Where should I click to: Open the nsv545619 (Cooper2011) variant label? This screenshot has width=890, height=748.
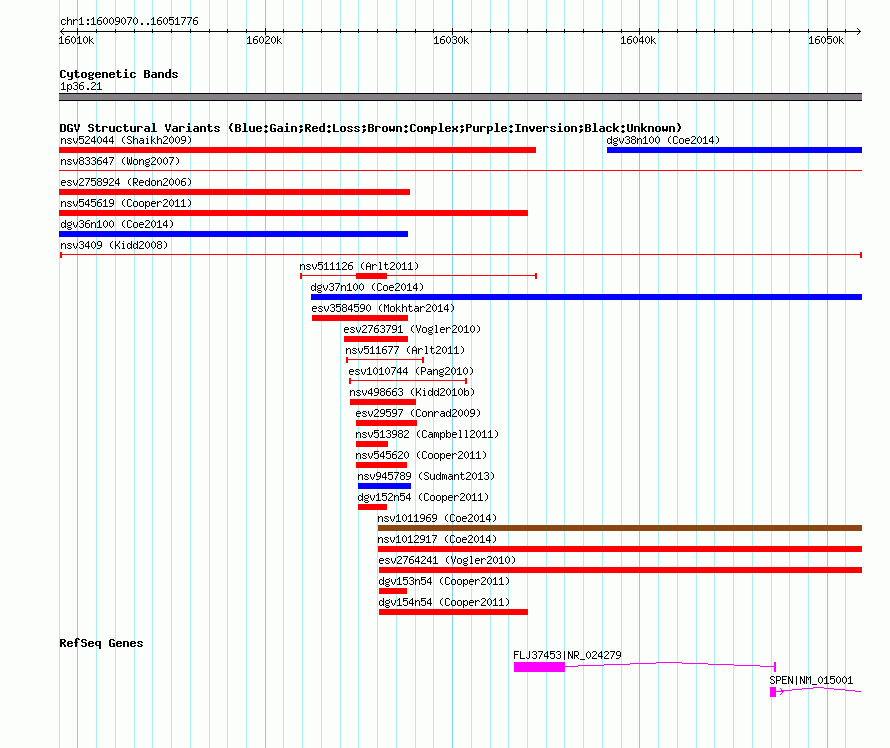pos(126,203)
